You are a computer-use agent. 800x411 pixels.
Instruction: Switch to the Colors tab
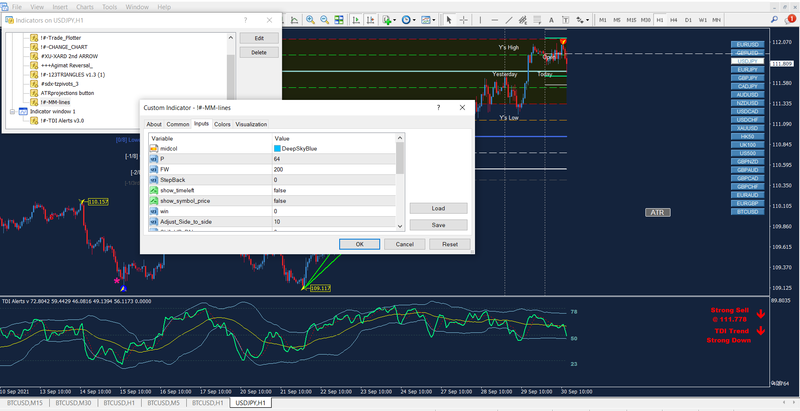[x=222, y=124]
